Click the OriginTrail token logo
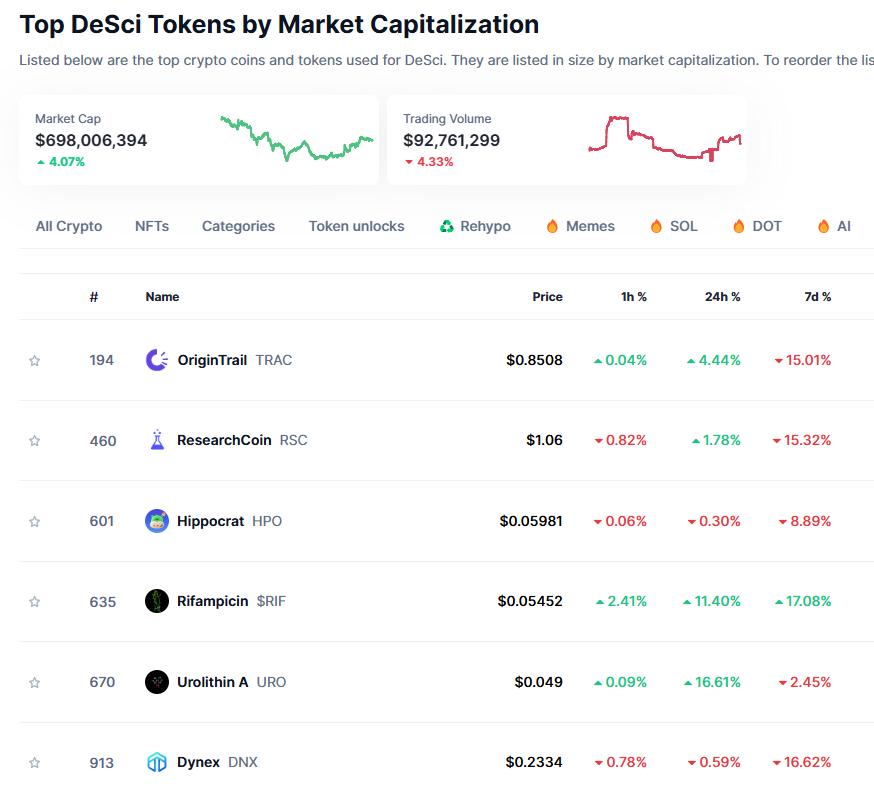This screenshot has height=801, width=874. tap(158, 359)
